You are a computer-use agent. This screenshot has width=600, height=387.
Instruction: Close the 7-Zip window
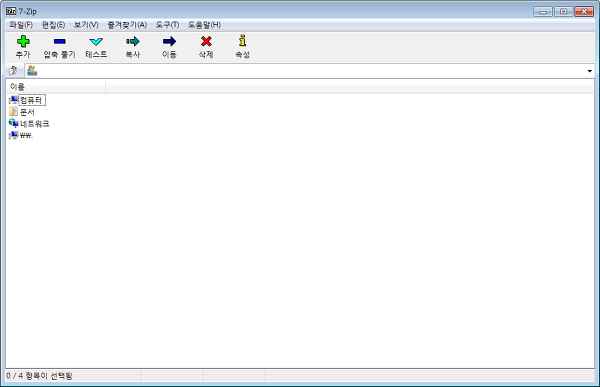pos(584,12)
